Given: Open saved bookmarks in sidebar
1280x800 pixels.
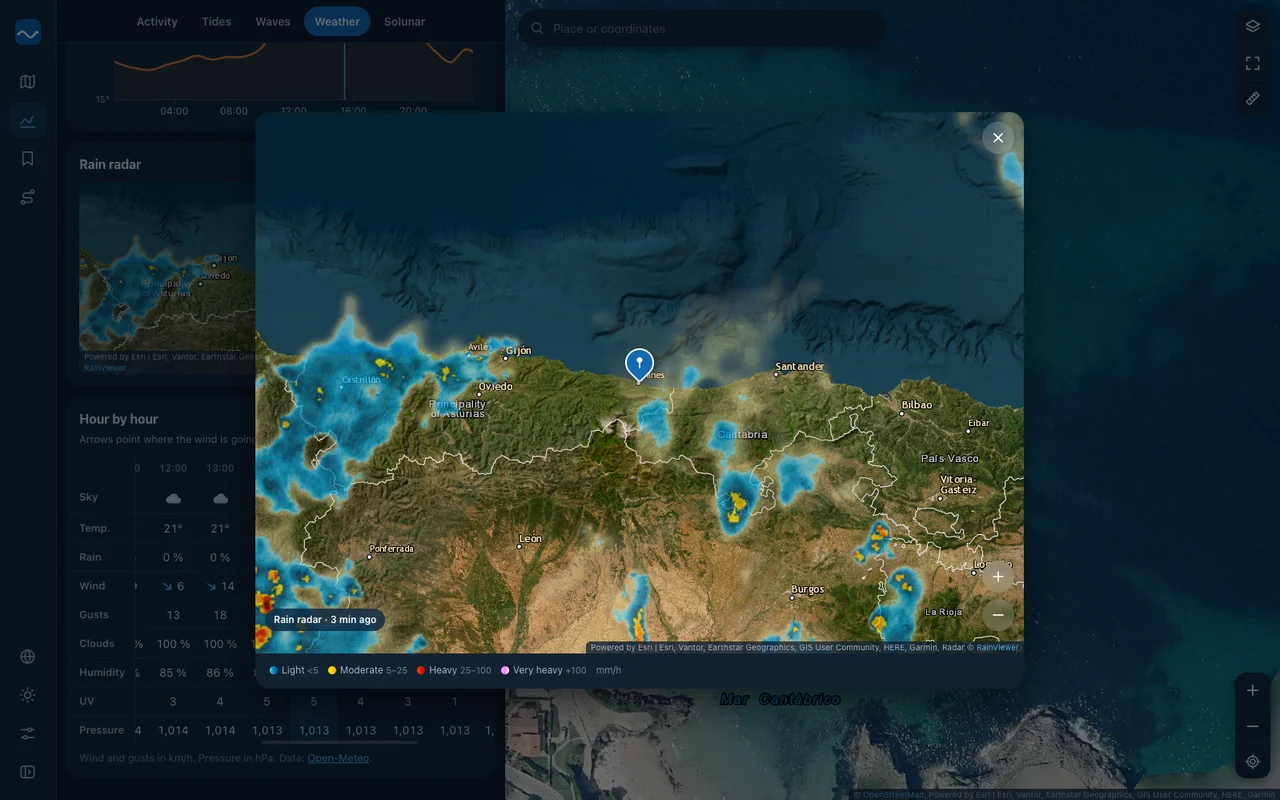Looking at the screenshot, I should (28, 159).
